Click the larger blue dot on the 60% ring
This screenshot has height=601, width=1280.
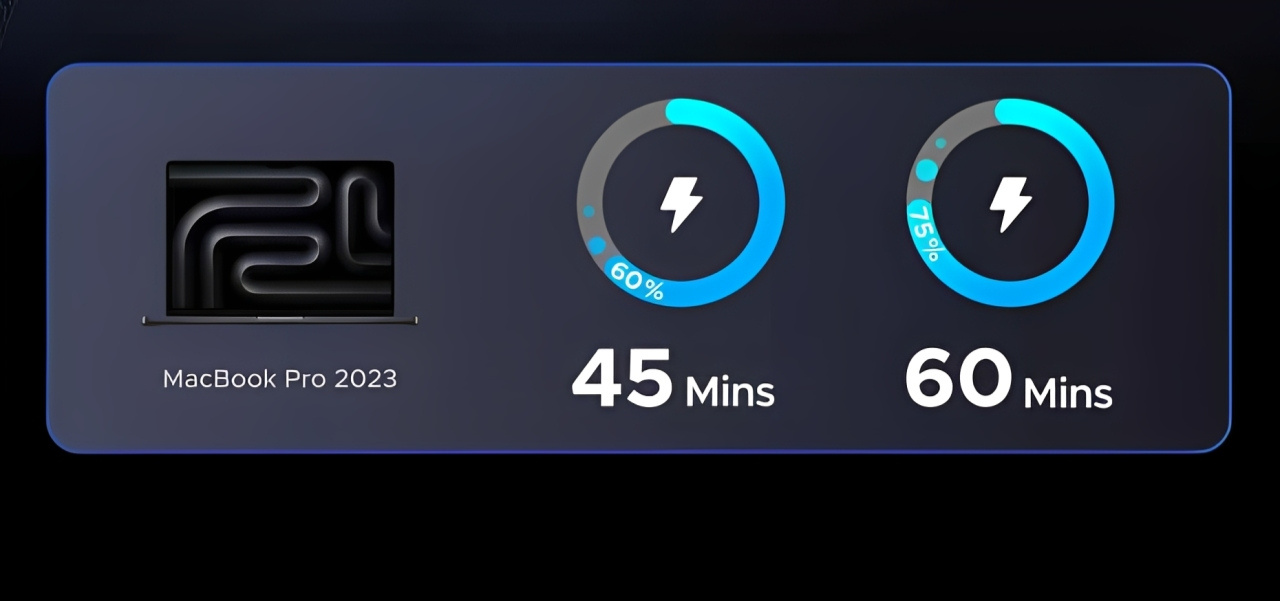(597, 245)
